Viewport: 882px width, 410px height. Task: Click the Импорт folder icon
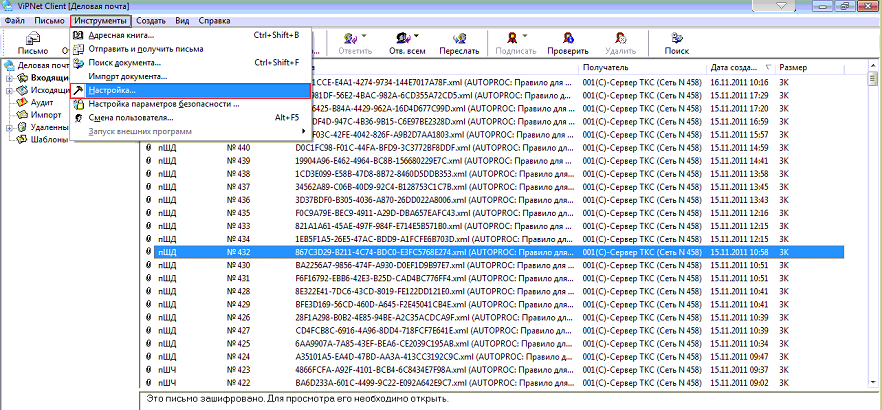click(x=22, y=115)
